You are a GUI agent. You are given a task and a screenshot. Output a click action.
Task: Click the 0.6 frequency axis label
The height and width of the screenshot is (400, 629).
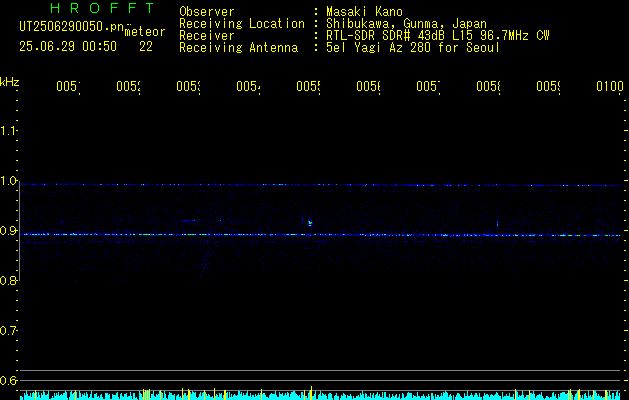[x=8, y=380]
